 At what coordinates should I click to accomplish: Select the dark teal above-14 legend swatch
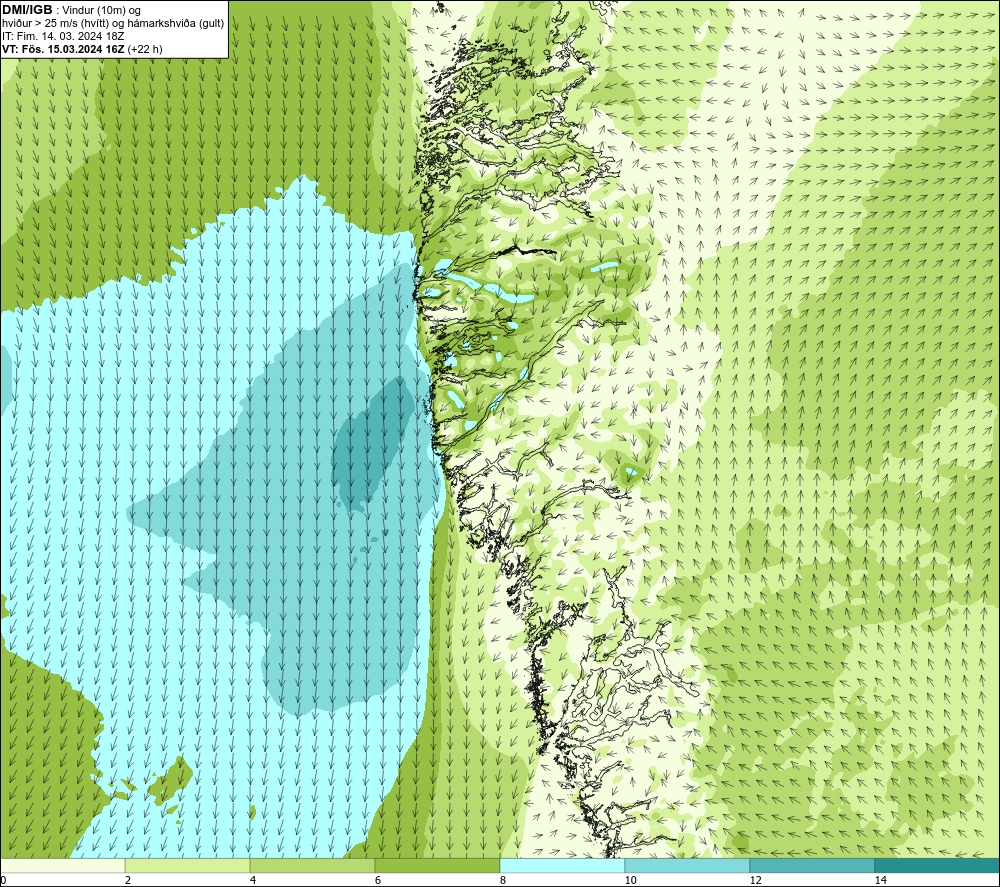point(938,865)
